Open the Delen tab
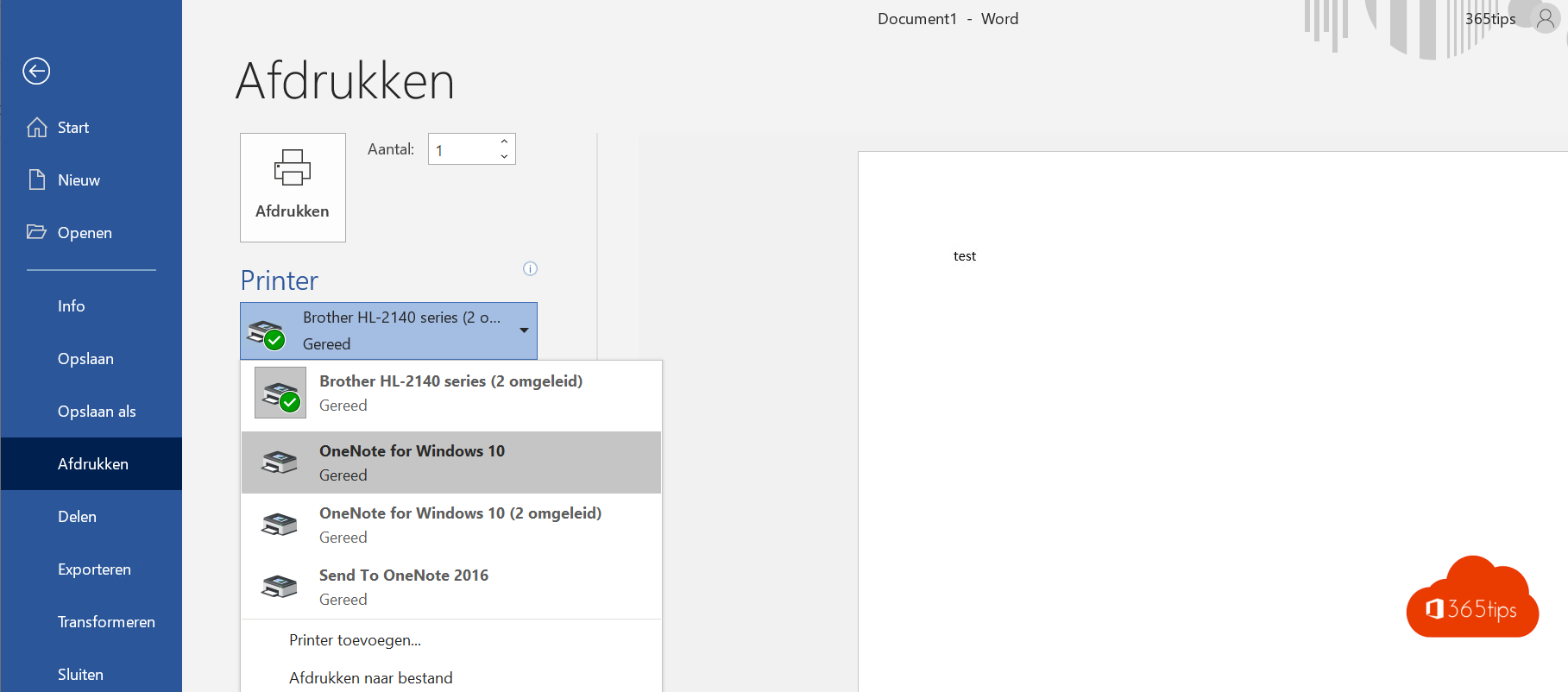The width and height of the screenshot is (1568, 692). [x=91, y=517]
